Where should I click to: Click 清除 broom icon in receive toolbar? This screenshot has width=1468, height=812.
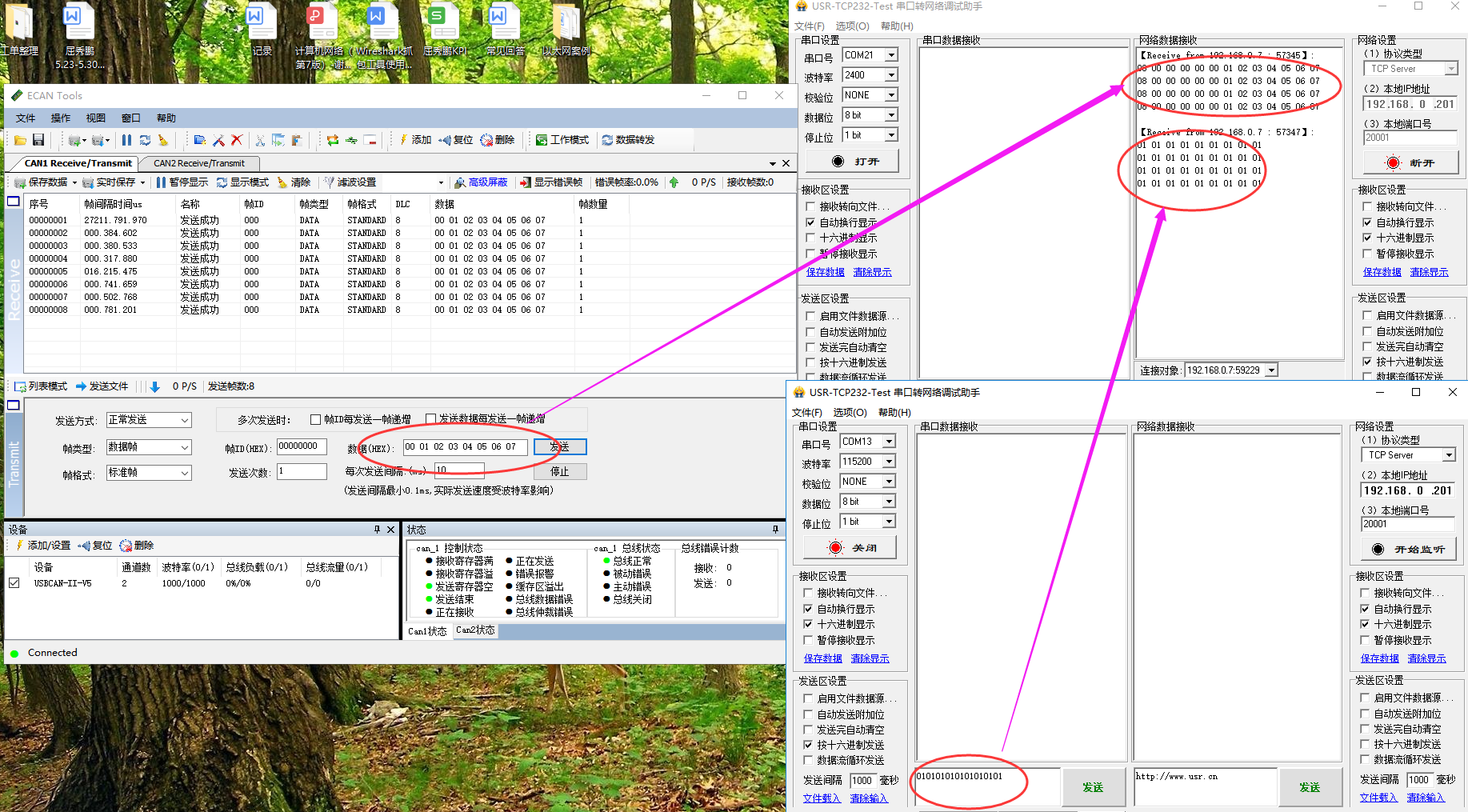click(x=294, y=182)
